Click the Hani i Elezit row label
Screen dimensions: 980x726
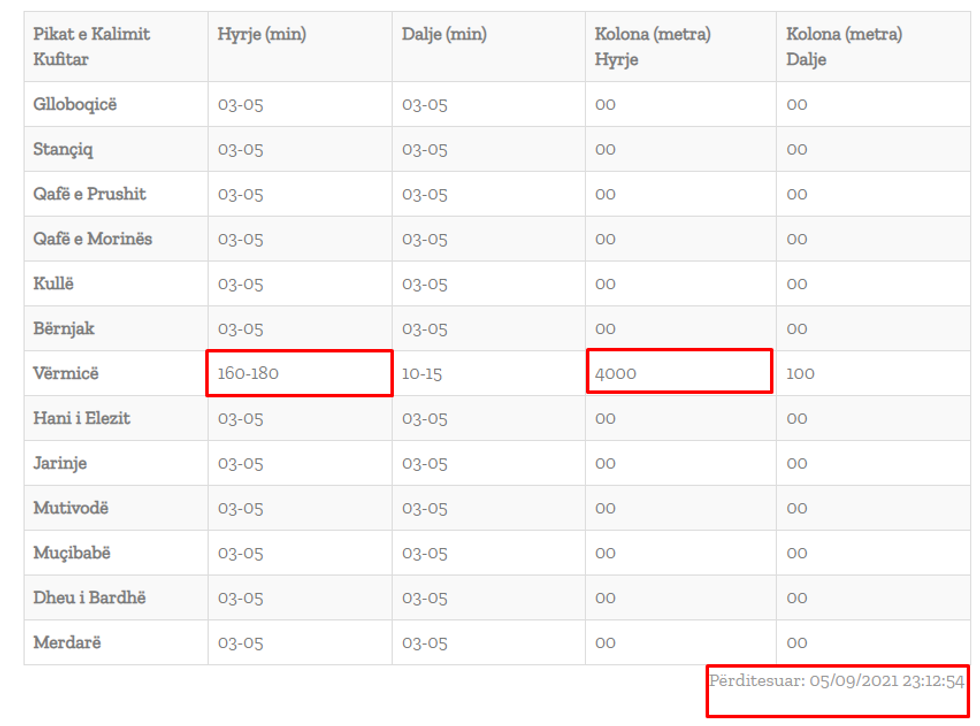coord(82,418)
